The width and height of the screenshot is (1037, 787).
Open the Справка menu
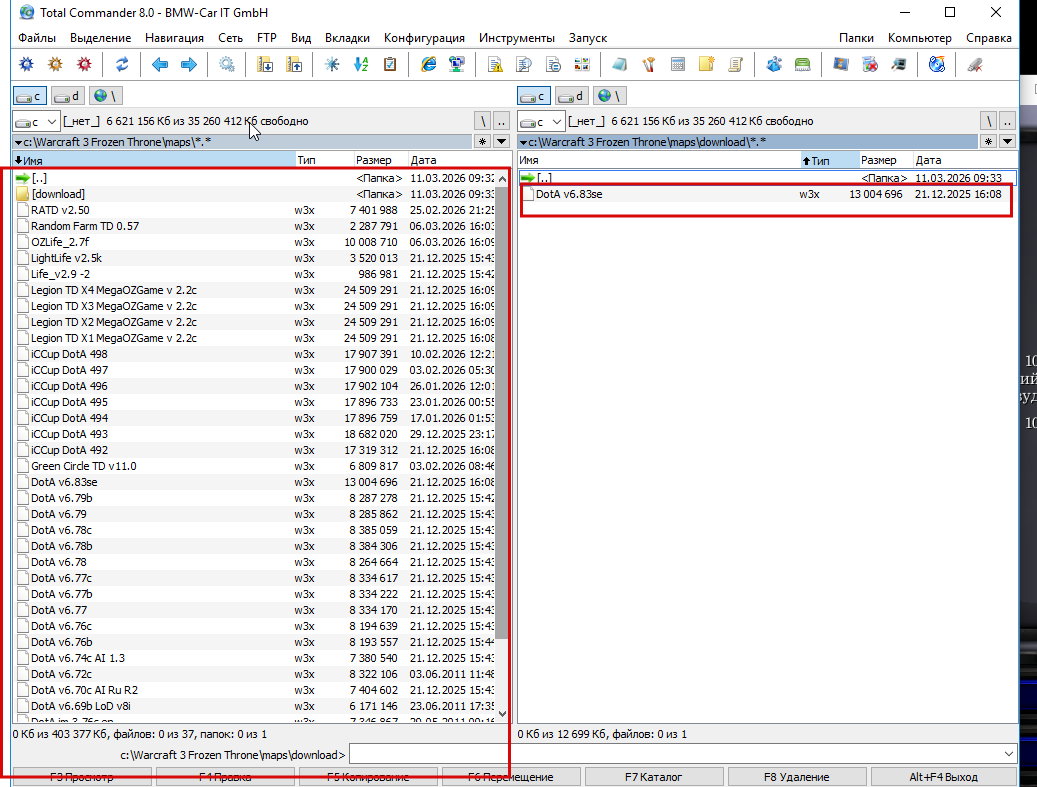[989, 38]
